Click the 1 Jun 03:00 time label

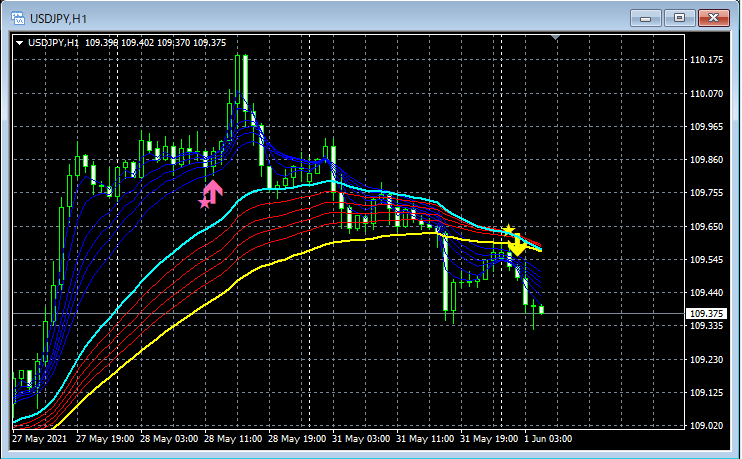click(548, 439)
